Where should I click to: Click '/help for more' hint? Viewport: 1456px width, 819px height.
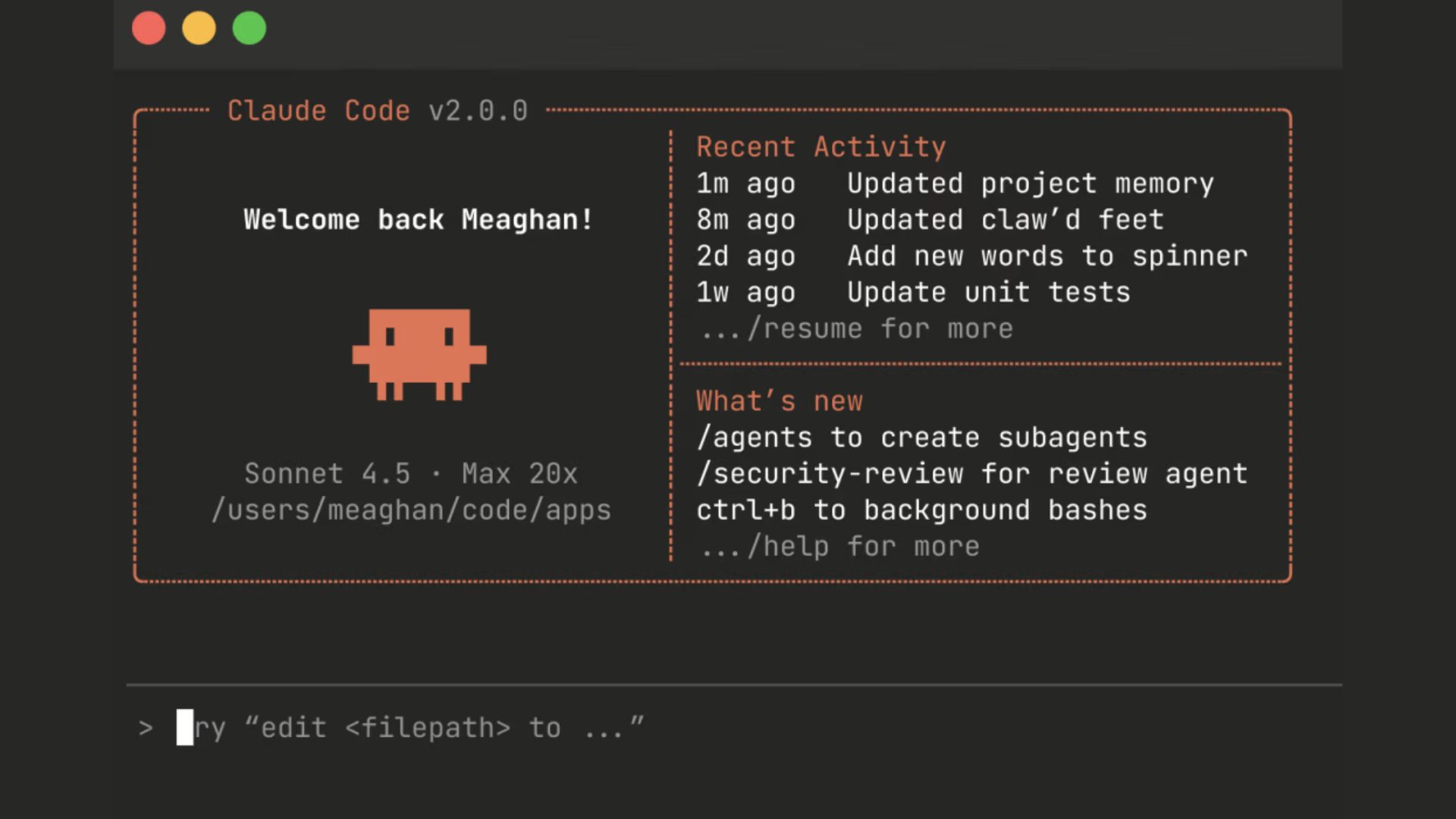(840, 547)
